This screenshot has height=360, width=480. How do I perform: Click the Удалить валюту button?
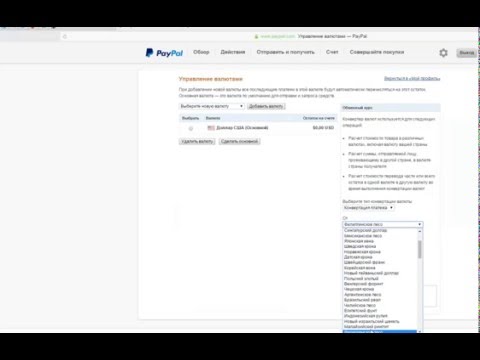(x=197, y=141)
